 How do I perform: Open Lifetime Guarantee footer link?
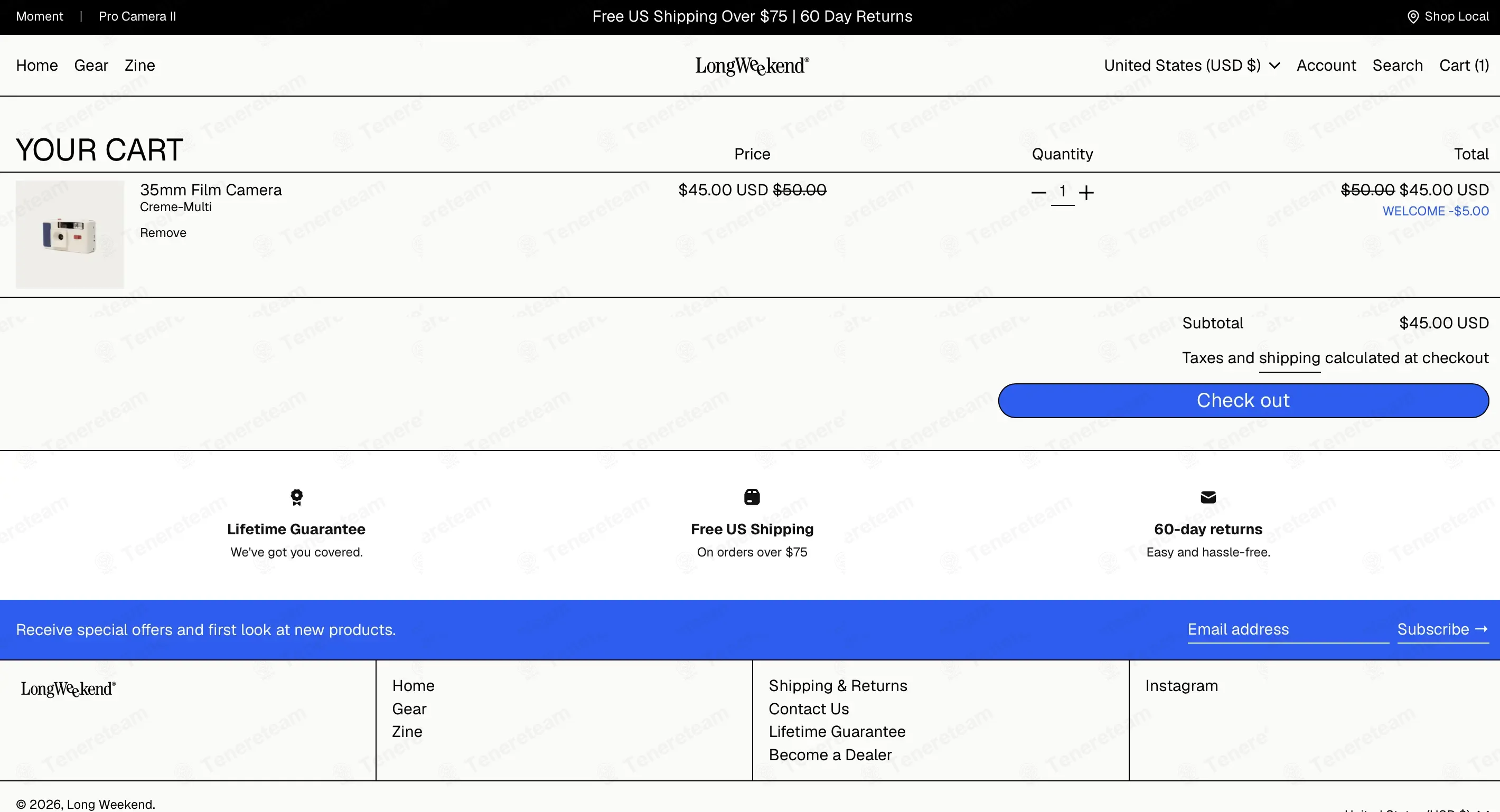(837, 732)
